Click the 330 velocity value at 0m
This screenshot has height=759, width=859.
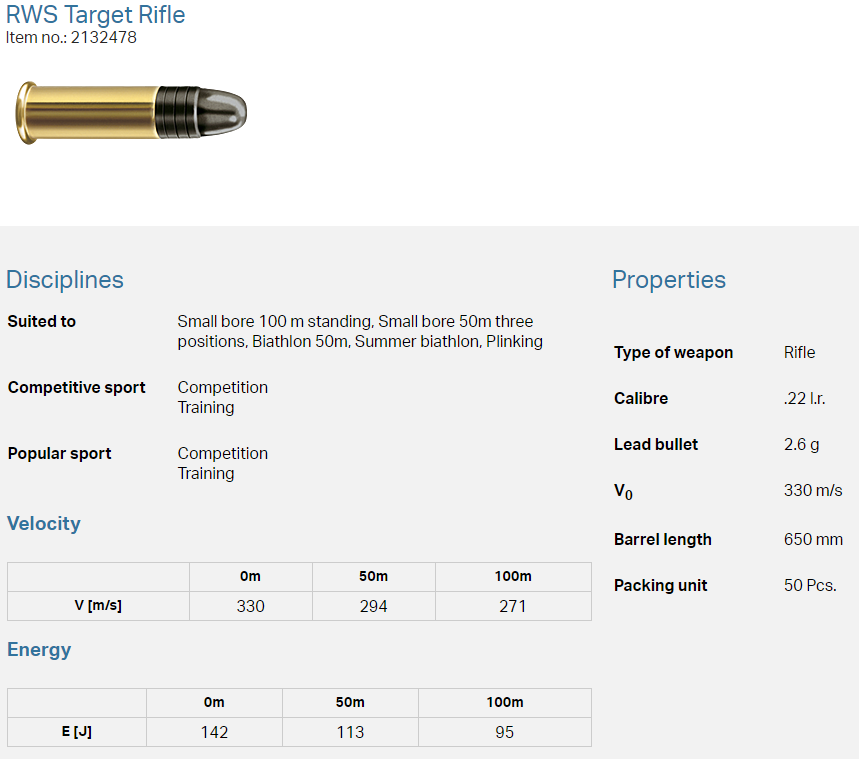[x=250, y=606]
